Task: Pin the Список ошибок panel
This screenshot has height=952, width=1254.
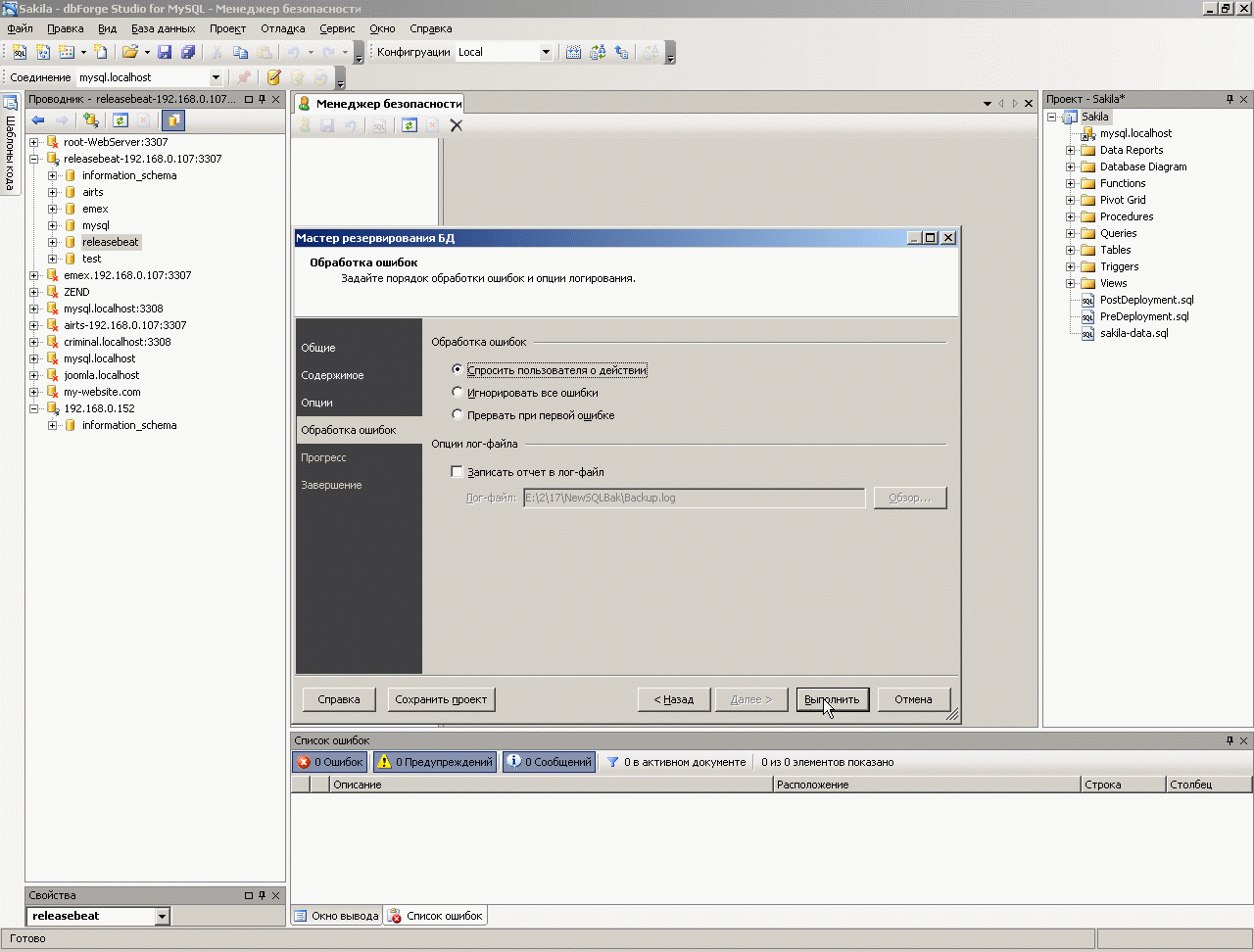Action: pyautogui.click(x=1230, y=740)
